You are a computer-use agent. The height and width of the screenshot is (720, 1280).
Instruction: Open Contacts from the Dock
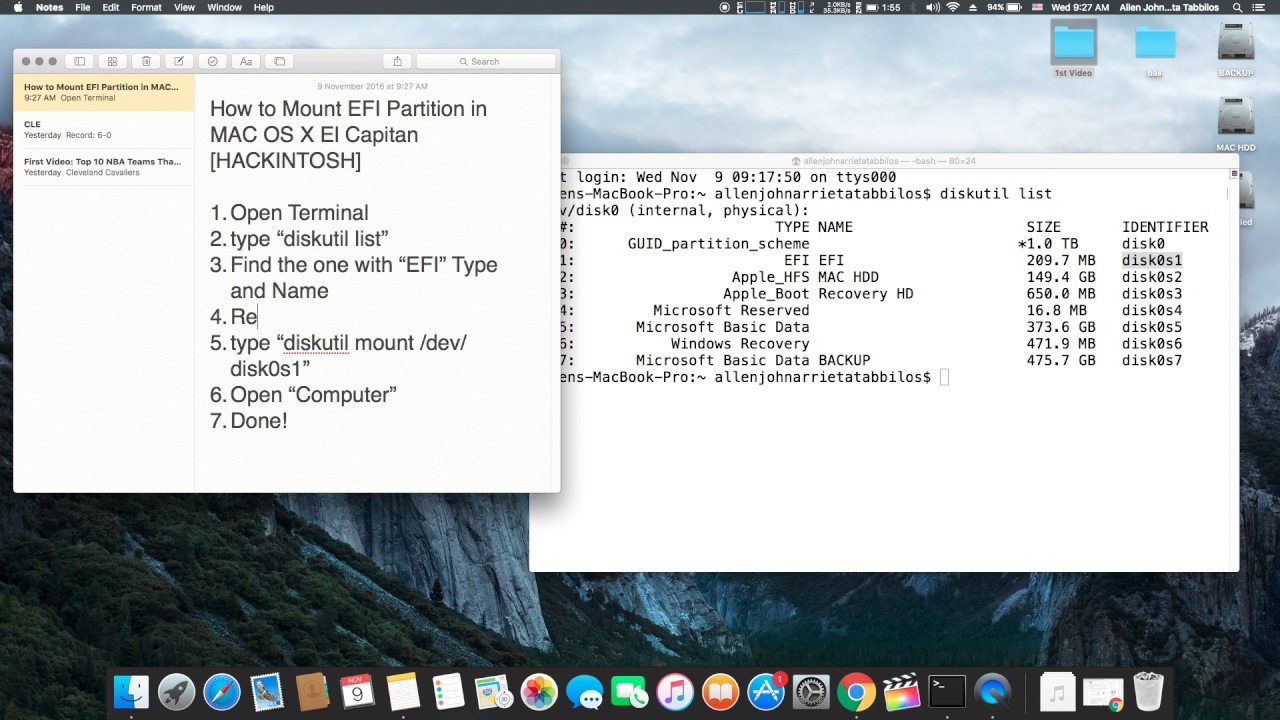[x=312, y=692]
